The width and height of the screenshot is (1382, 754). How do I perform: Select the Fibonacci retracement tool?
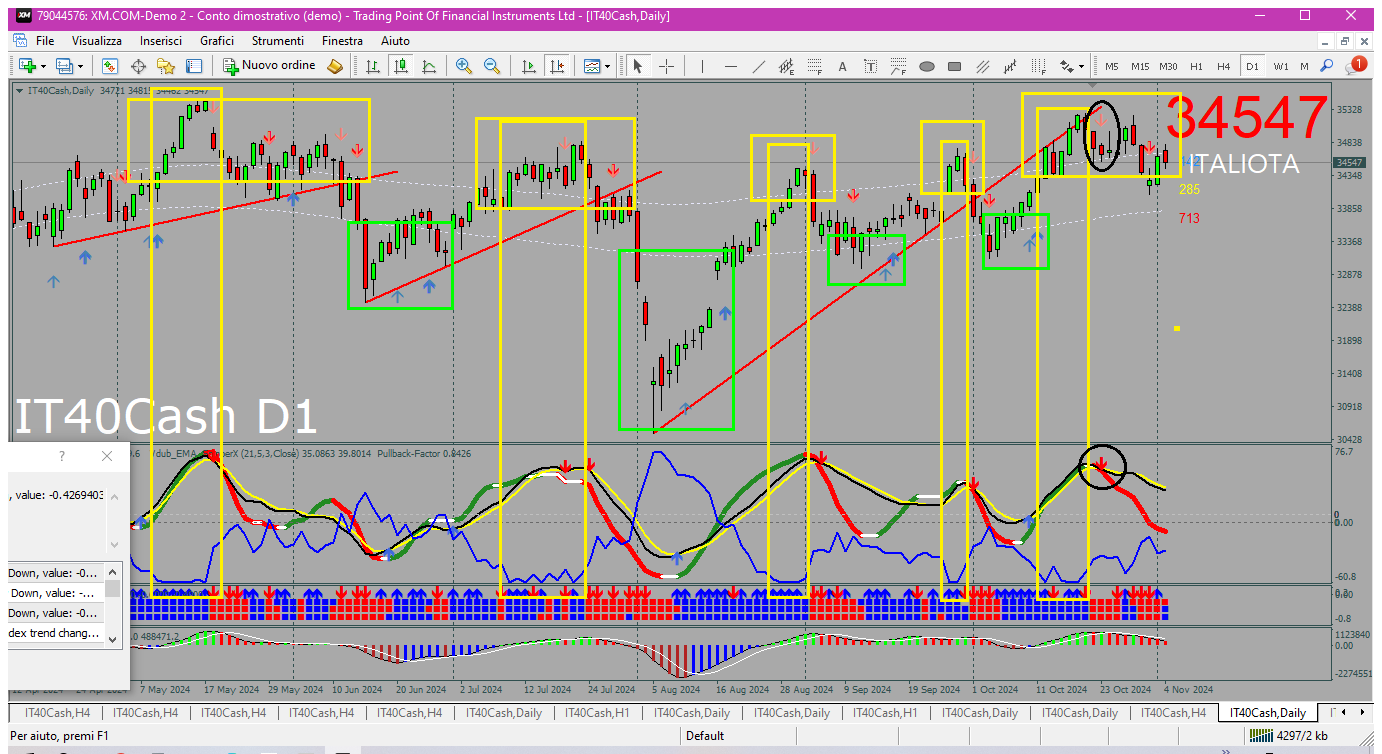pos(815,66)
